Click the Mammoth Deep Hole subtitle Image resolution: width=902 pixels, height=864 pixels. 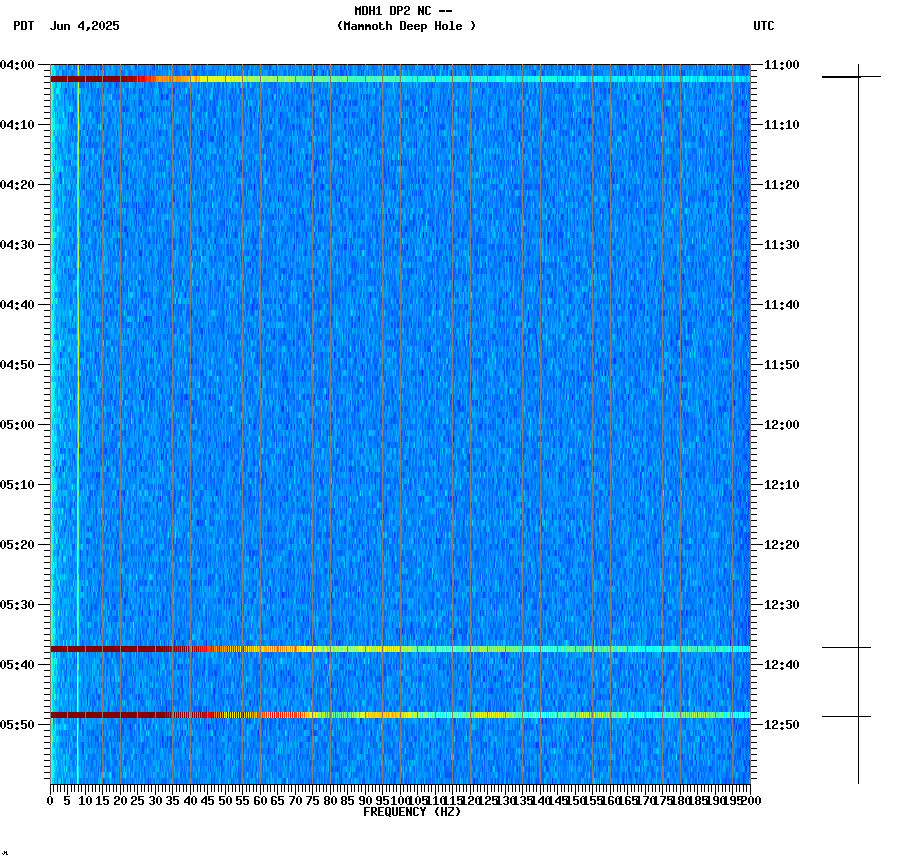point(406,27)
